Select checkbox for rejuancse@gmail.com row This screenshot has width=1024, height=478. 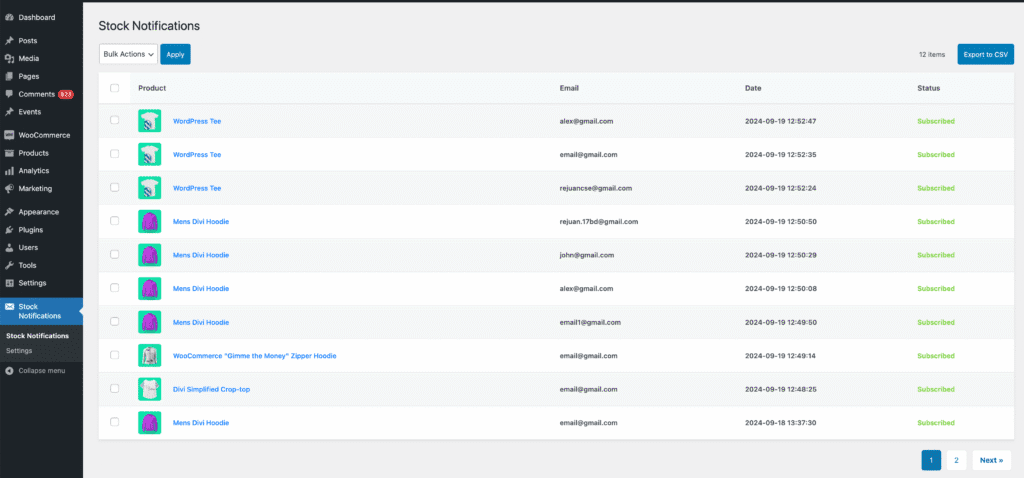(115, 187)
